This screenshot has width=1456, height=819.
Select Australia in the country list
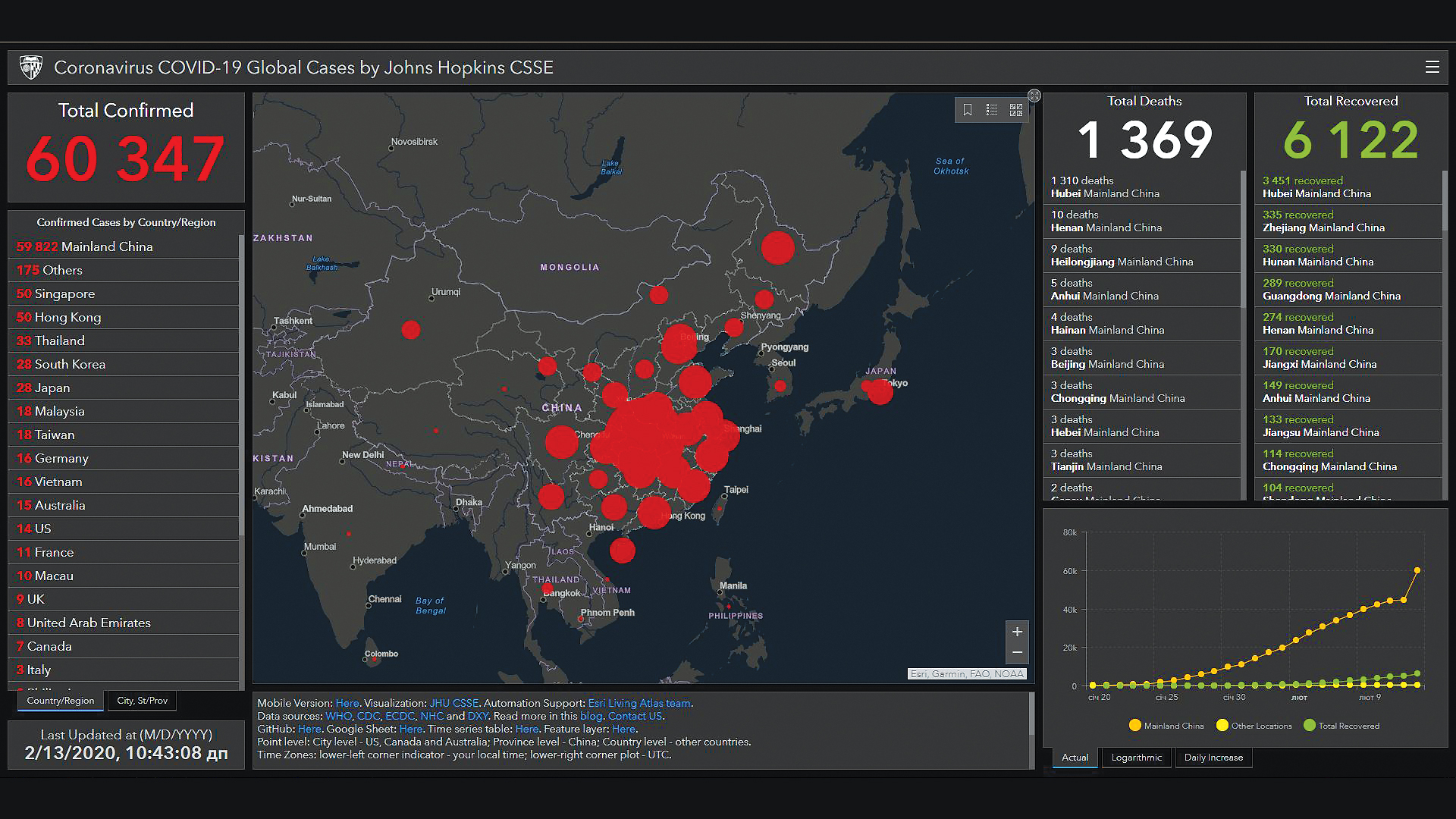pos(123,505)
